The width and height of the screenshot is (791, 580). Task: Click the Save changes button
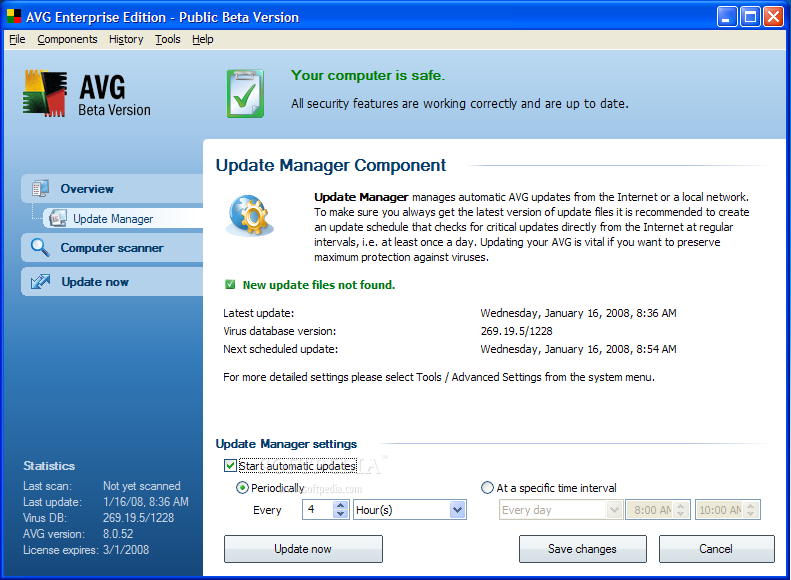click(583, 549)
